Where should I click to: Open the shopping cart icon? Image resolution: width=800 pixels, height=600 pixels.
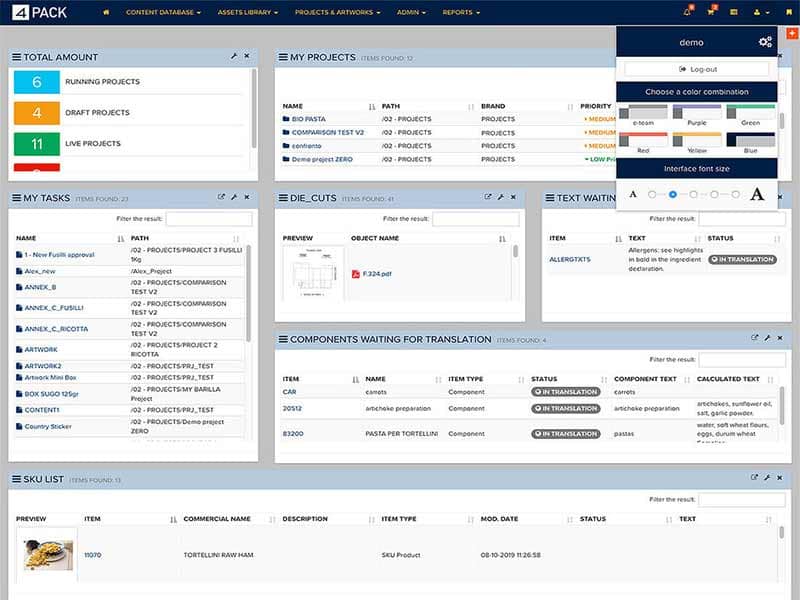[x=711, y=12]
